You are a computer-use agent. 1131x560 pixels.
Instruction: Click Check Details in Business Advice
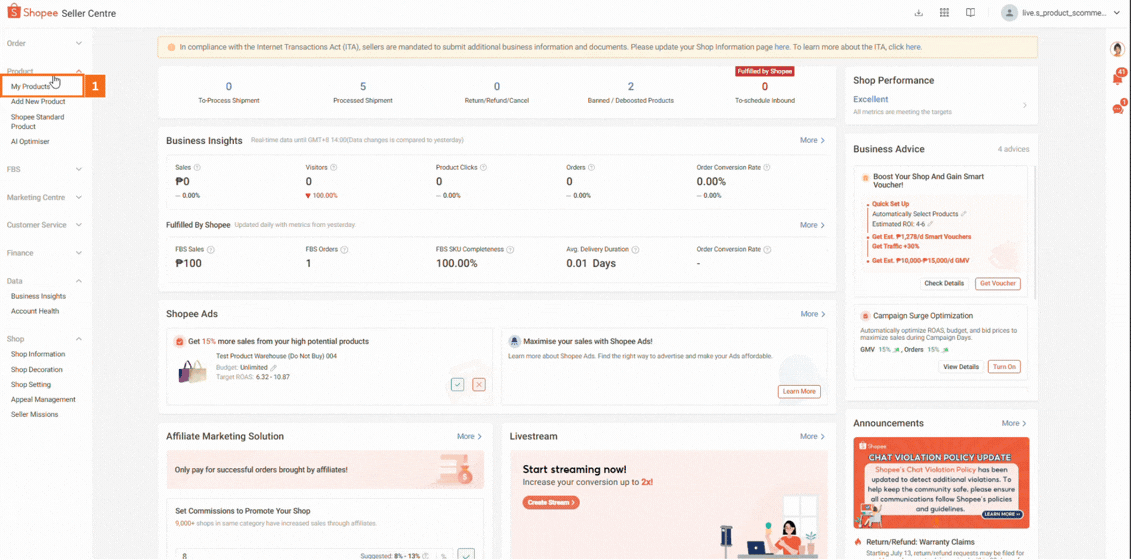pos(945,284)
